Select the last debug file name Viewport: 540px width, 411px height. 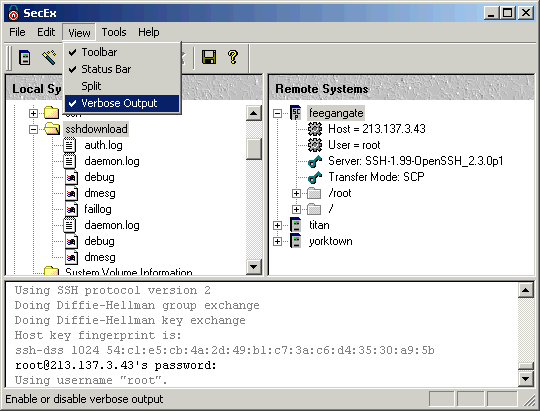[x=100, y=241]
